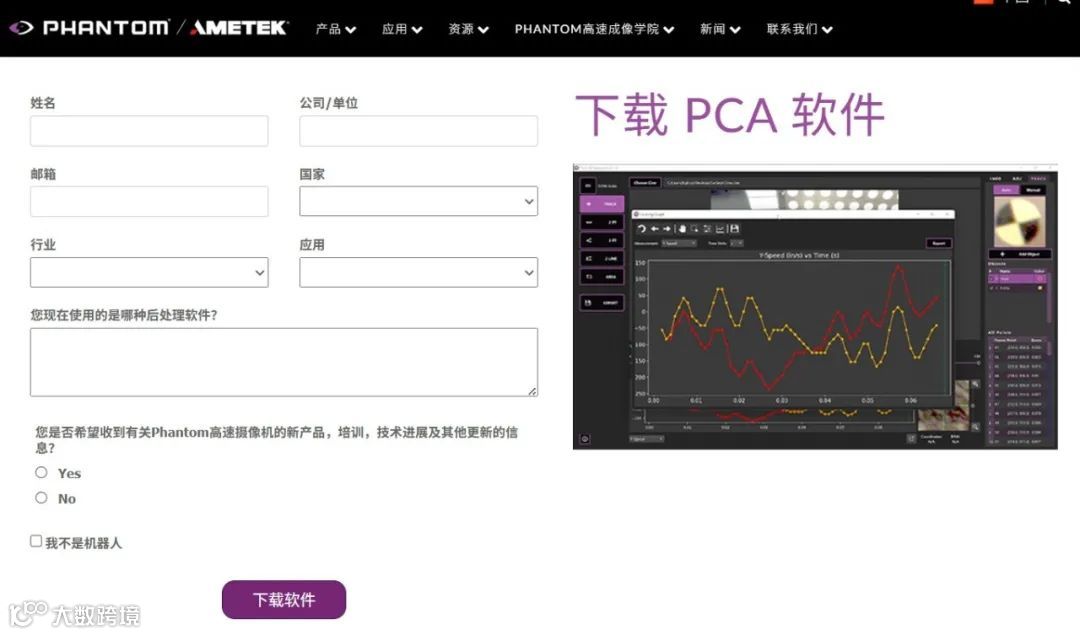Expand the chevron next to 联系我们

(x=827, y=30)
